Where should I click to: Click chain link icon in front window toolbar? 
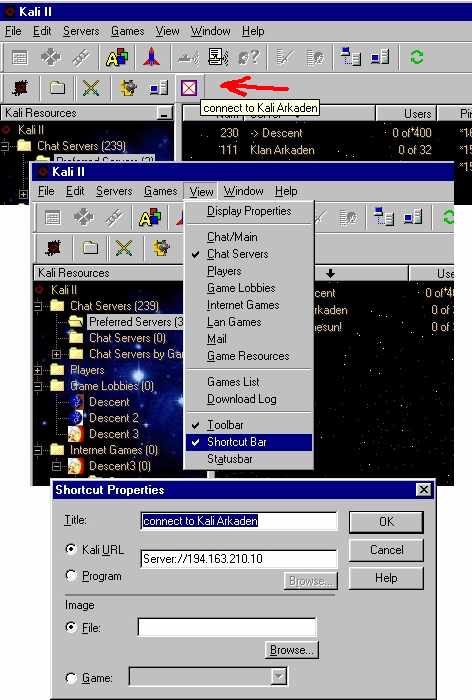click(x=114, y=218)
